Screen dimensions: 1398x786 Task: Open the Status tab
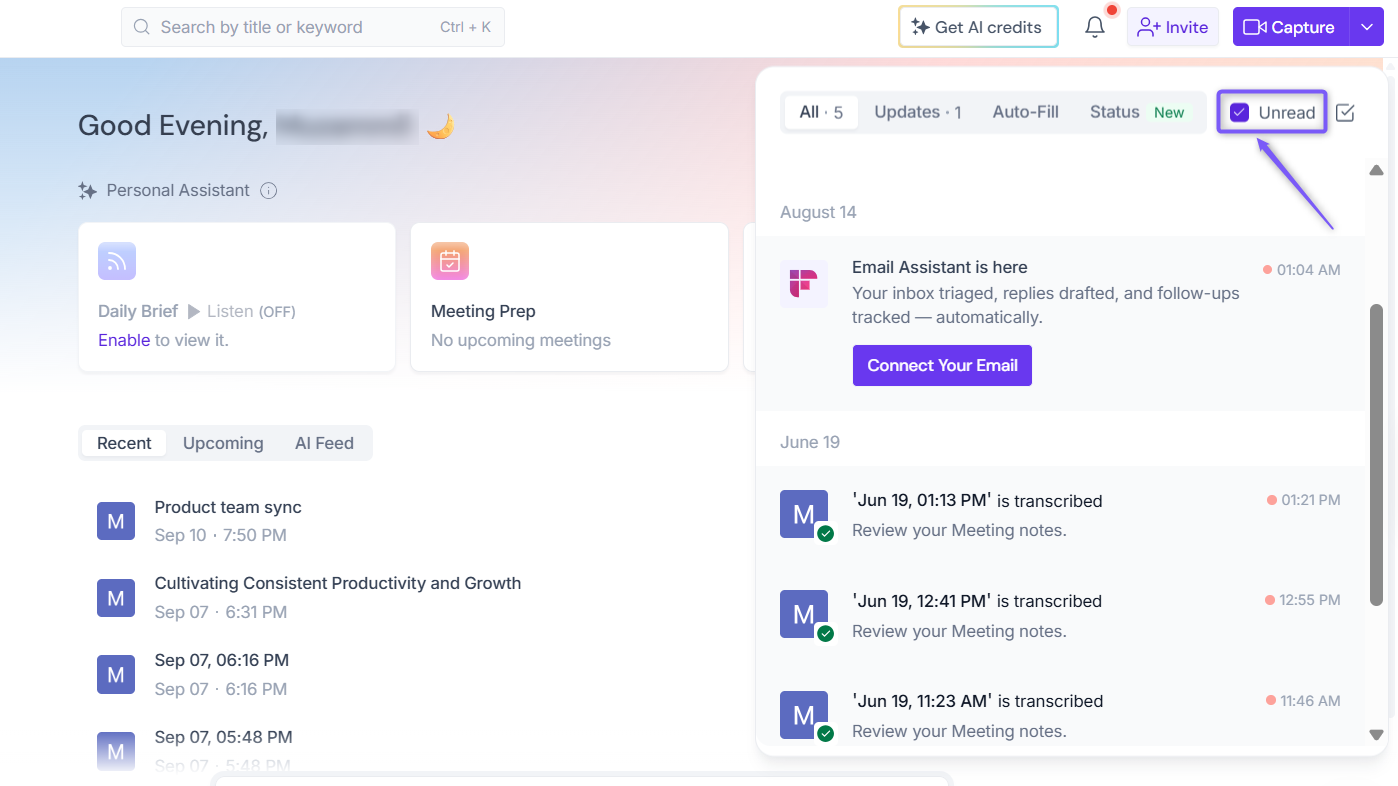click(1138, 113)
